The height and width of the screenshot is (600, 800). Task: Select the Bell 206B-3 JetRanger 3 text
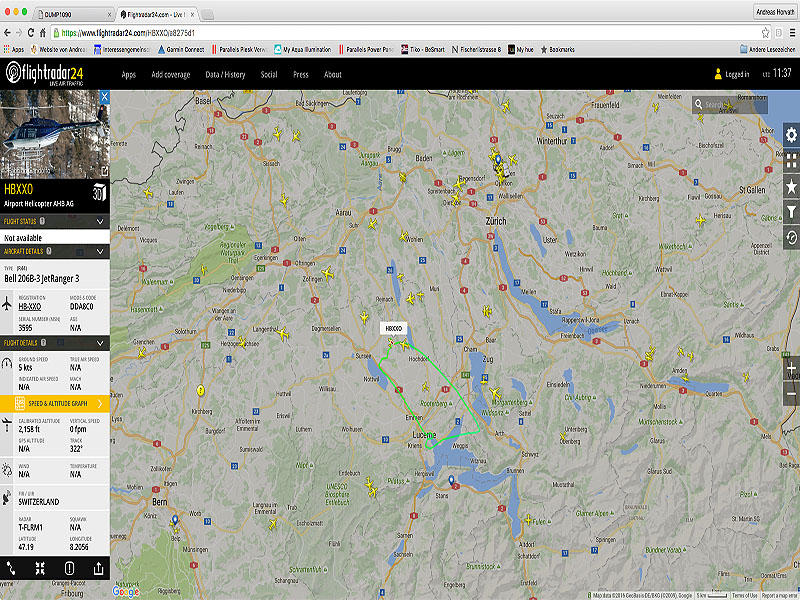[42, 279]
